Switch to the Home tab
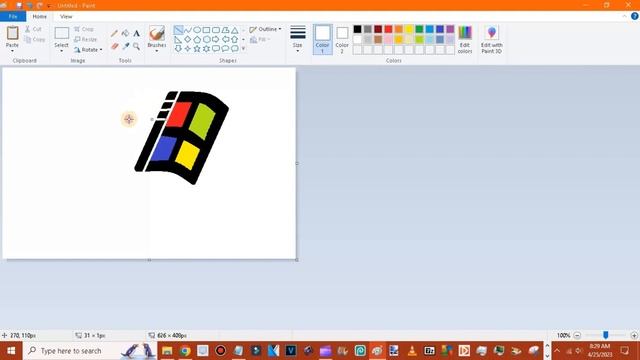Viewport: 640px width, 360px height. pyautogui.click(x=40, y=16)
